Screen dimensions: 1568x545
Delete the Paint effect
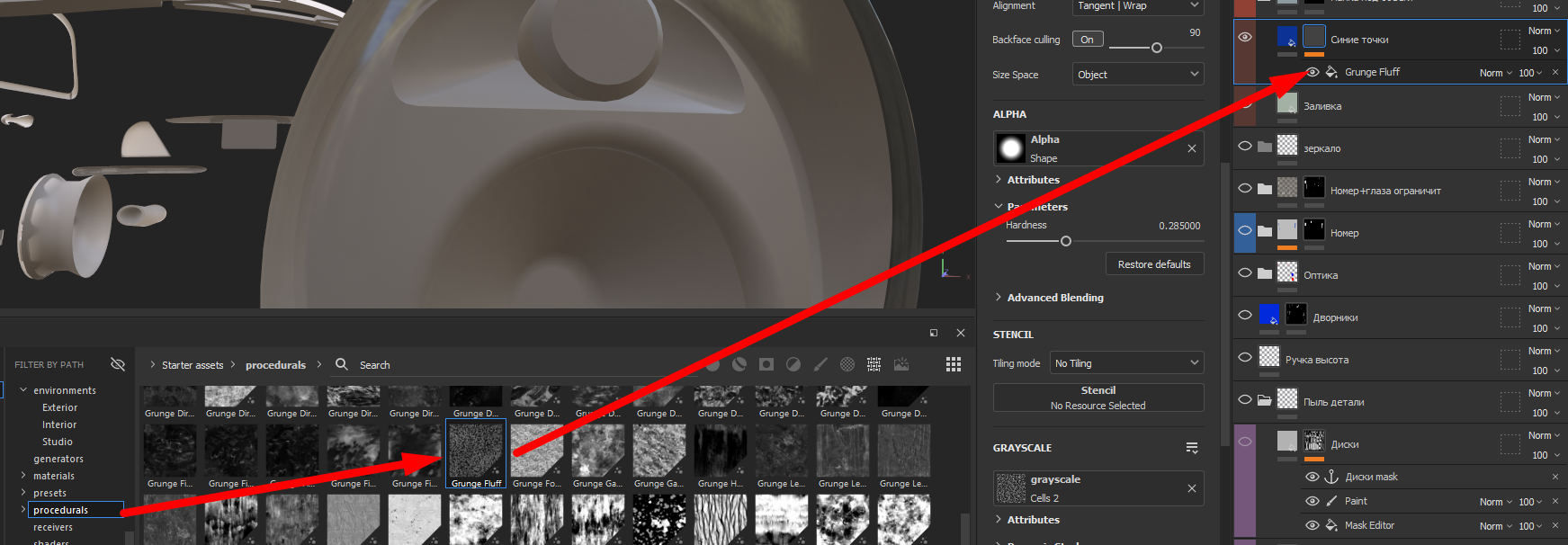1555,501
